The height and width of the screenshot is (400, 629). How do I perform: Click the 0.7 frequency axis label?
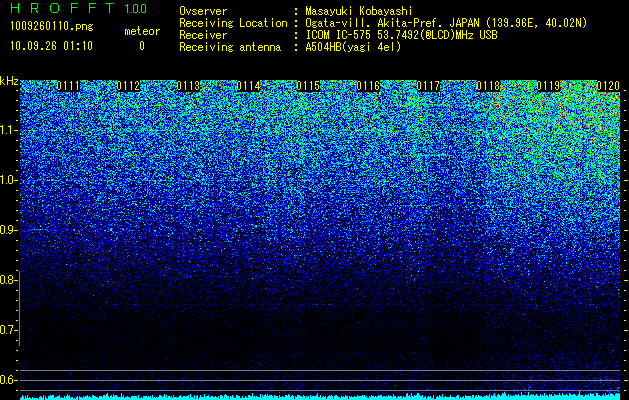coord(9,330)
